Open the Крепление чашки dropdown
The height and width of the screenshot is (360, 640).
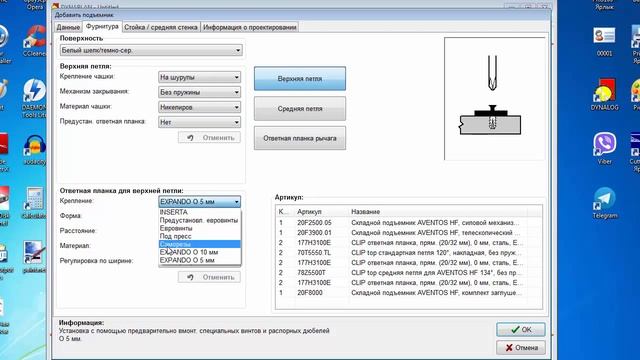(x=199, y=77)
